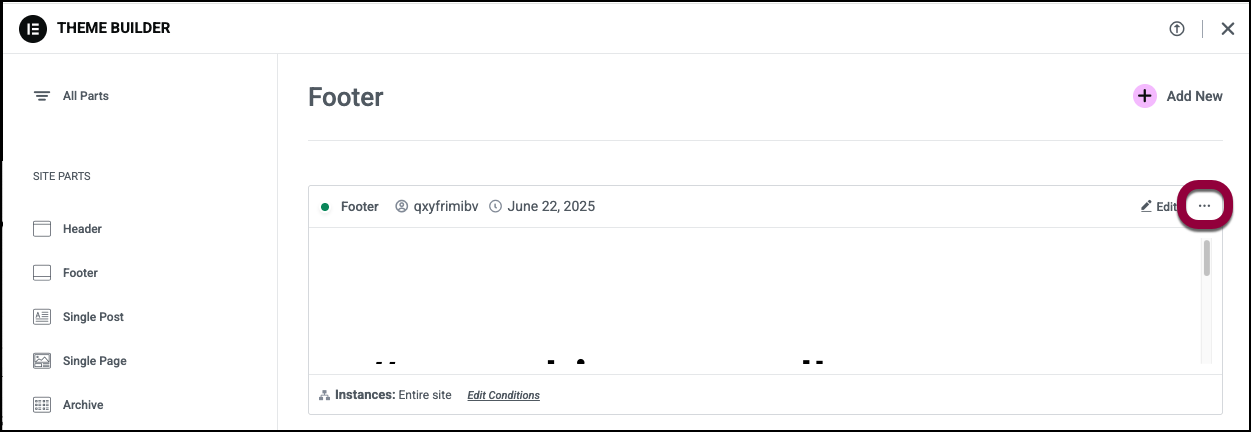The height and width of the screenshot is (432, 1251).
Task: Click the Single Post icon
Action: [42, 317]
